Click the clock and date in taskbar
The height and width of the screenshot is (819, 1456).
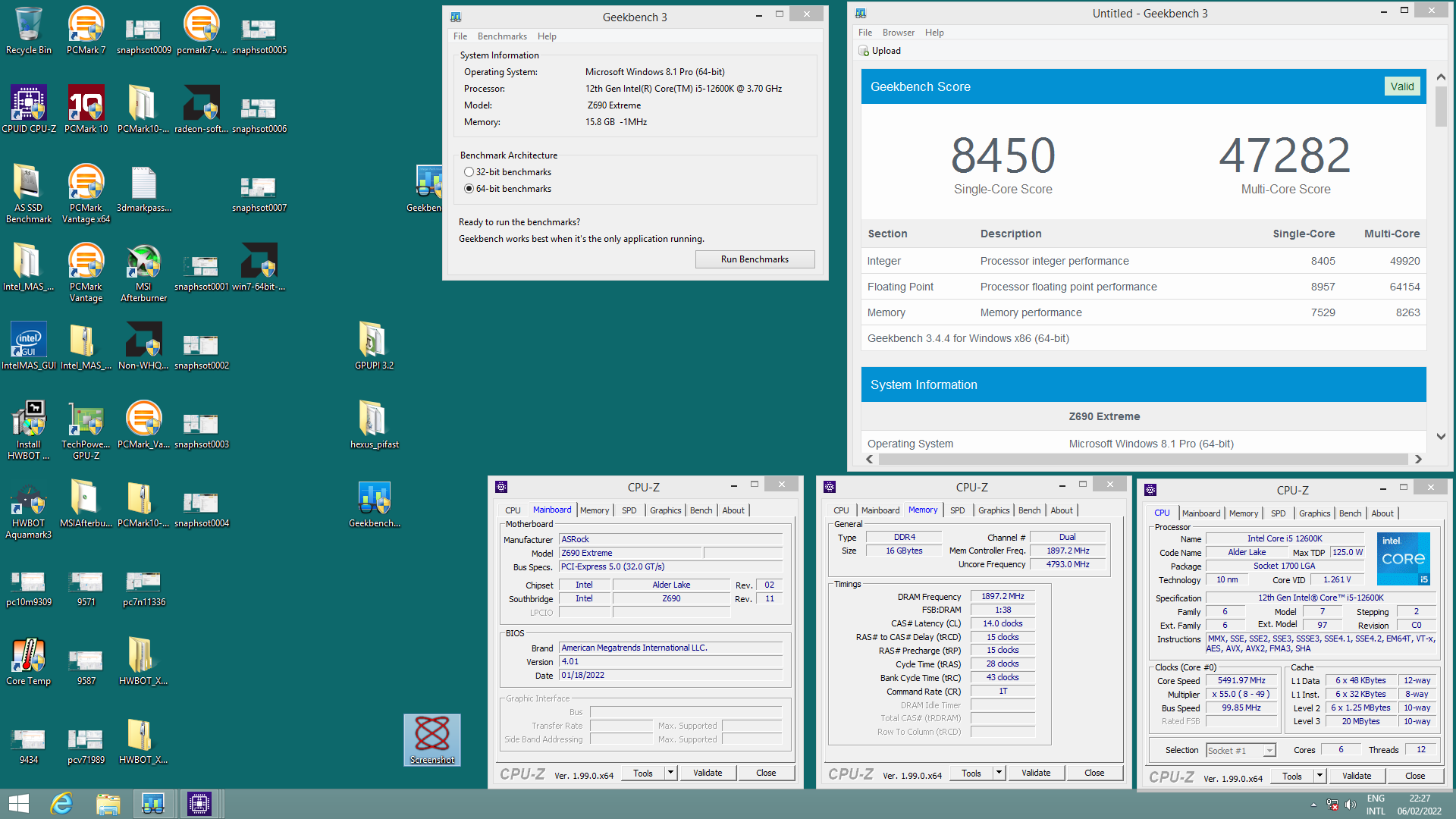point(1420,805)
